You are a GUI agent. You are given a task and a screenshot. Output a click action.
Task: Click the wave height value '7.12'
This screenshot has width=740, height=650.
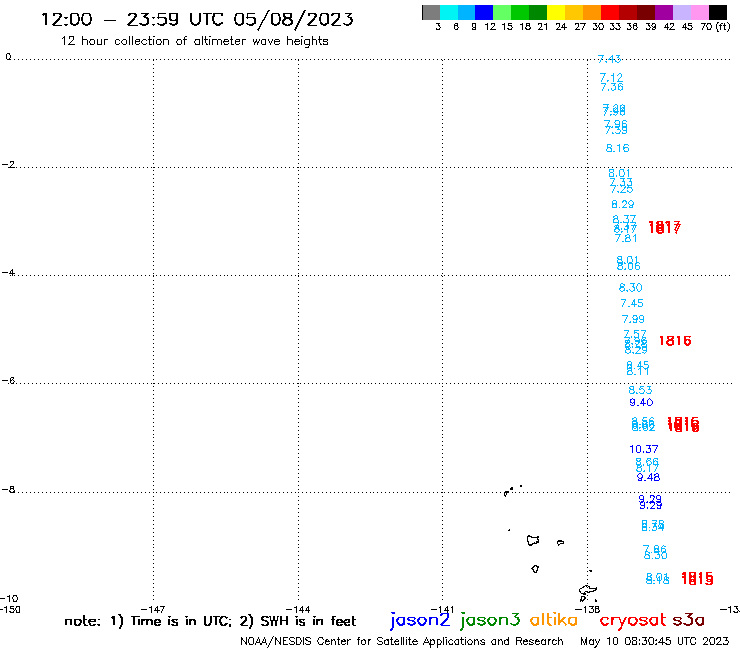point(611,77)
